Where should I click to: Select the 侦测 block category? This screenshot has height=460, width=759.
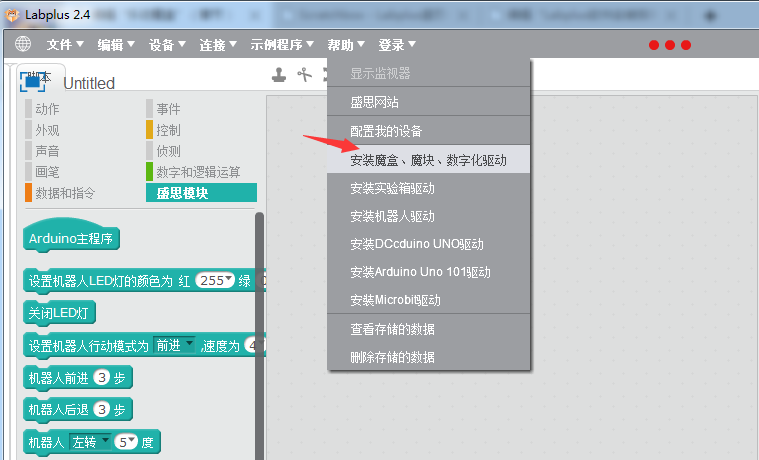[164, 151]
